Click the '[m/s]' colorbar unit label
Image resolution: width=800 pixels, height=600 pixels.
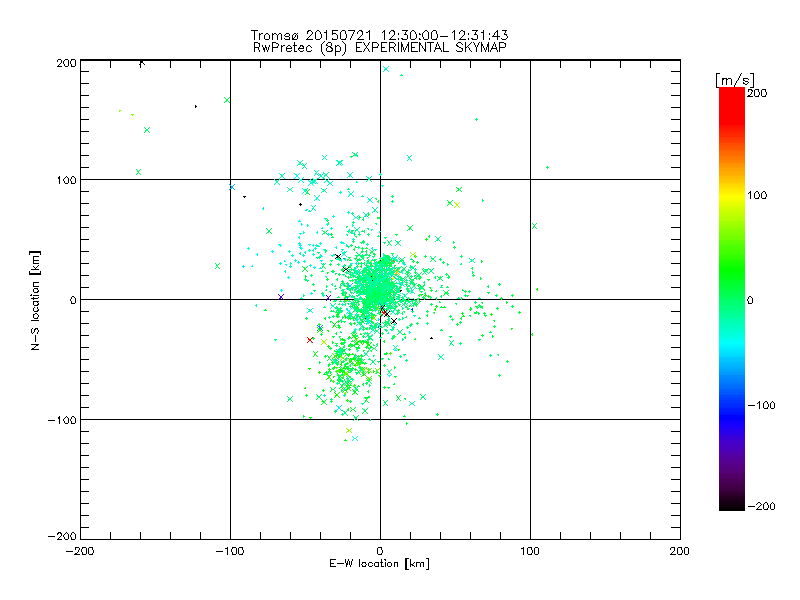pos(734,80)
